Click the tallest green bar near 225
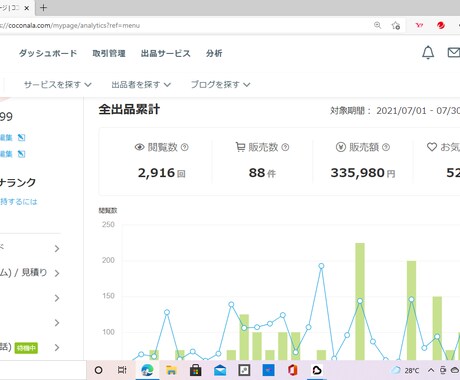 point(360,301)
